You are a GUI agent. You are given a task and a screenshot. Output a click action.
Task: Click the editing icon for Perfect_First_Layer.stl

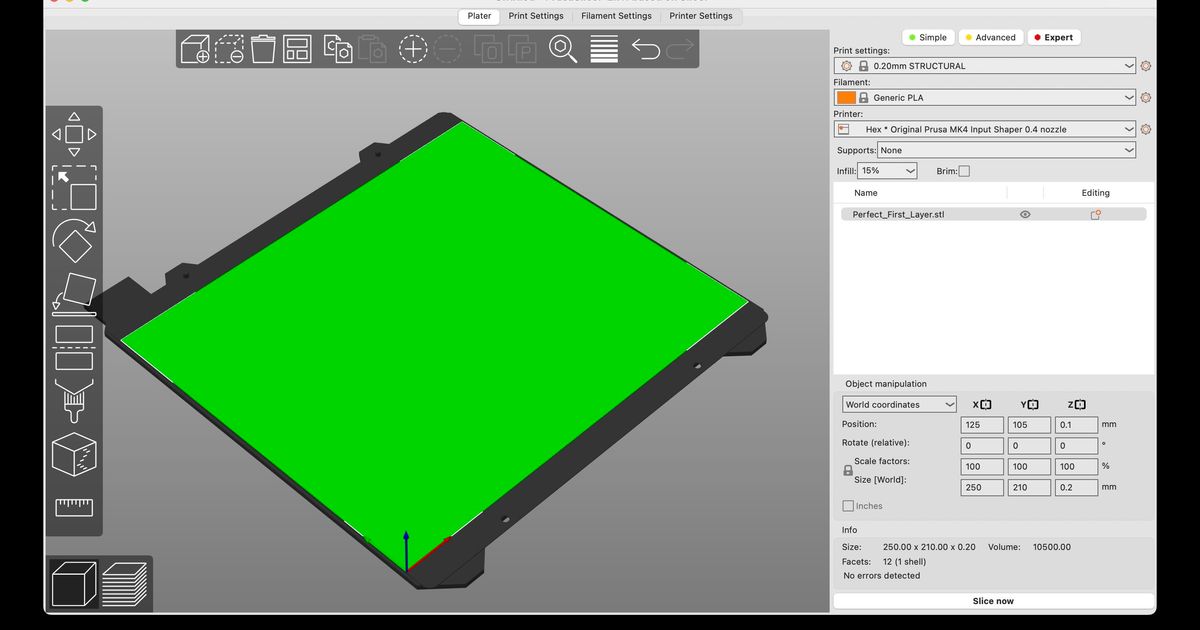pos(1095,214)
